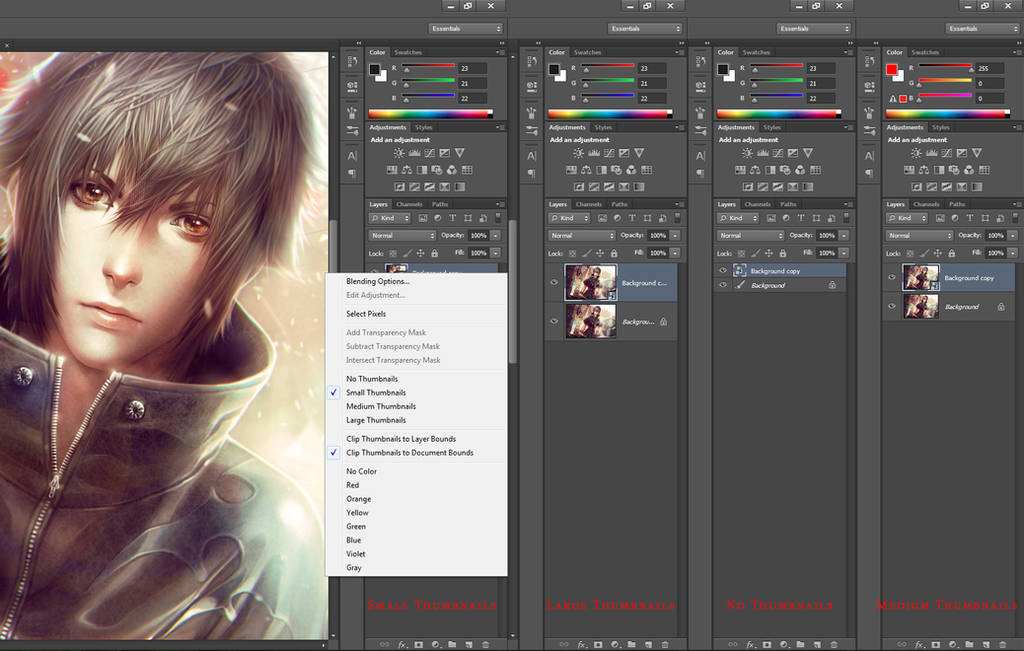Click fx layer style icon under Large Thumbnails
1024x651 pixels.
coord(582,644)
